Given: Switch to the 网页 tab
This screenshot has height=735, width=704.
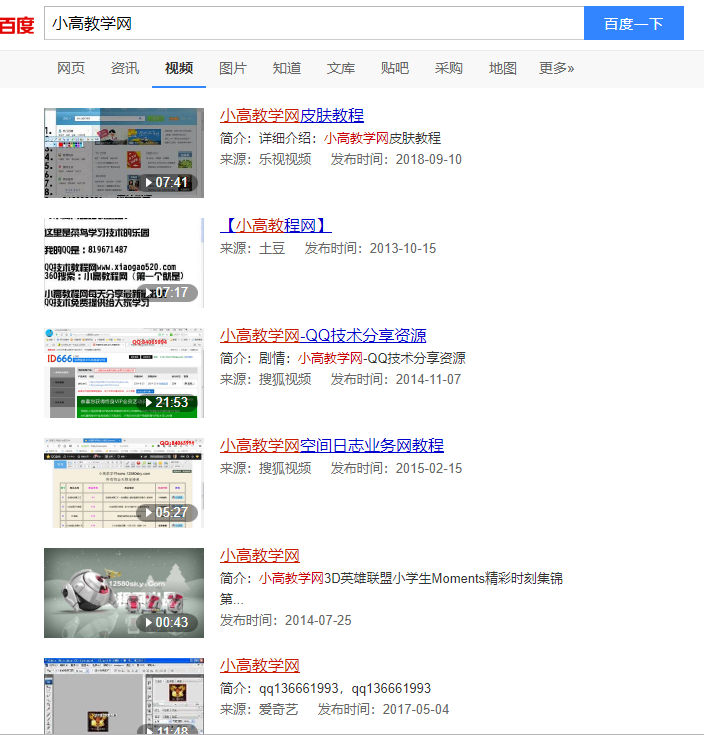Looking at the screenshot, I should (x=71, y=68).
